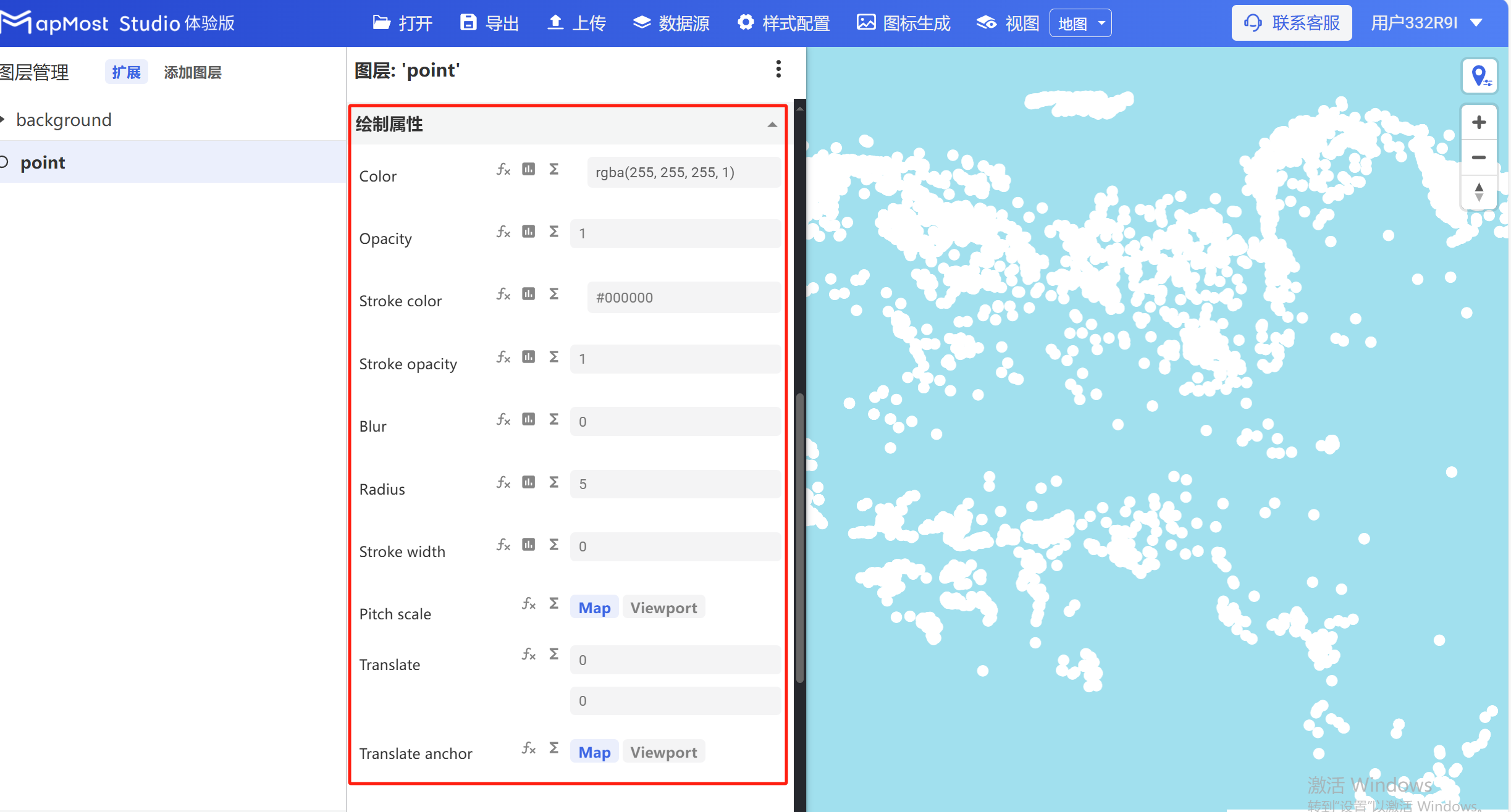Open the 数据源 menu
Image resolution: width=1511 pixels, height=812 pixels.
[x=671, y=23]
